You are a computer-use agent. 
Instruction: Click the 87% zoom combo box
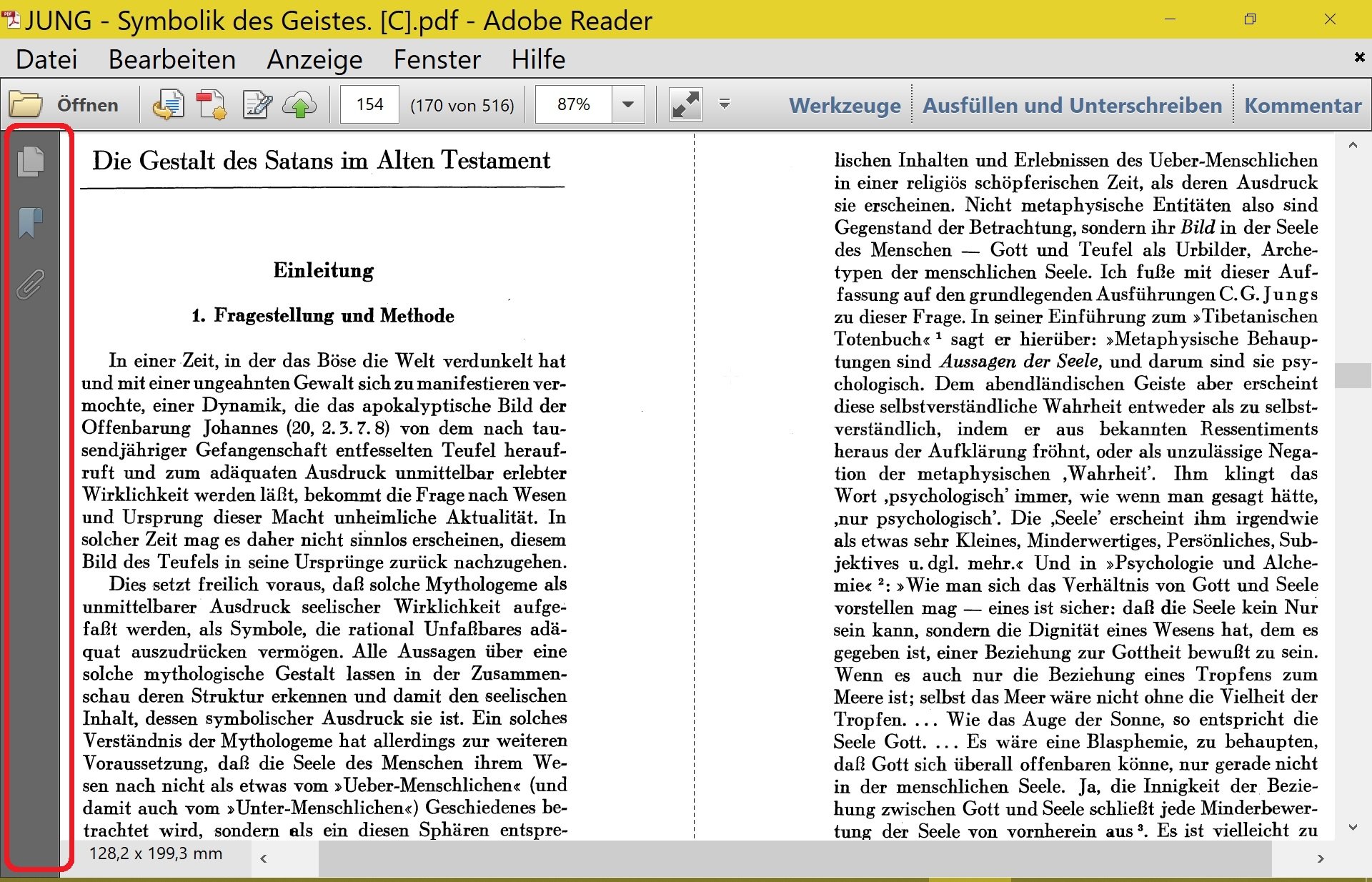pos(574,105)
